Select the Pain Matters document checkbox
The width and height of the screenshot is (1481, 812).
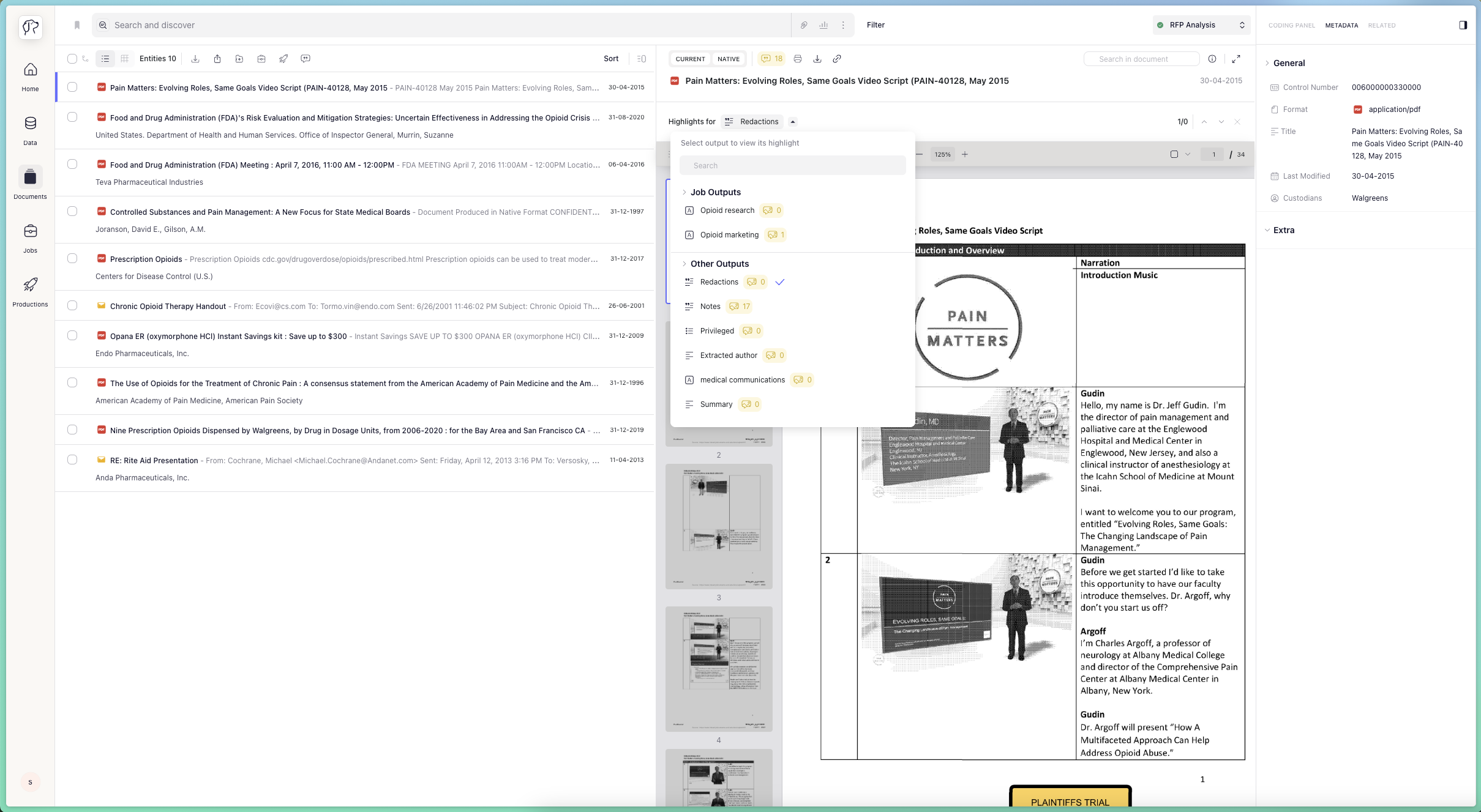[x=72, y=87]
